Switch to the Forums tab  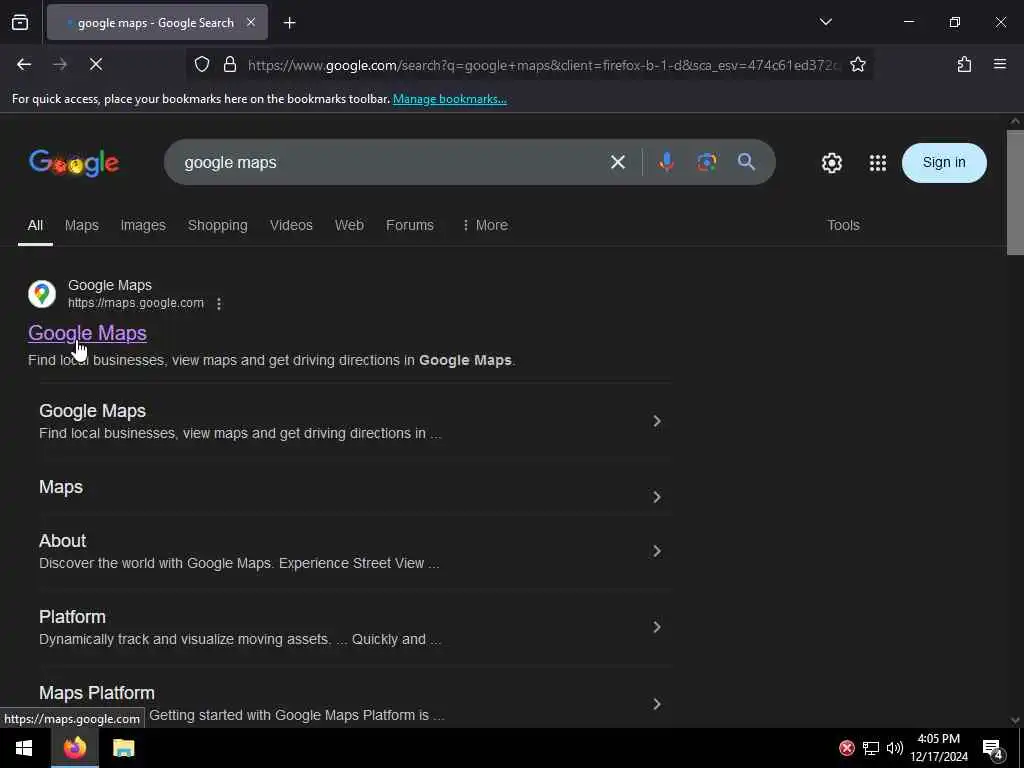(x=409, y=225)
